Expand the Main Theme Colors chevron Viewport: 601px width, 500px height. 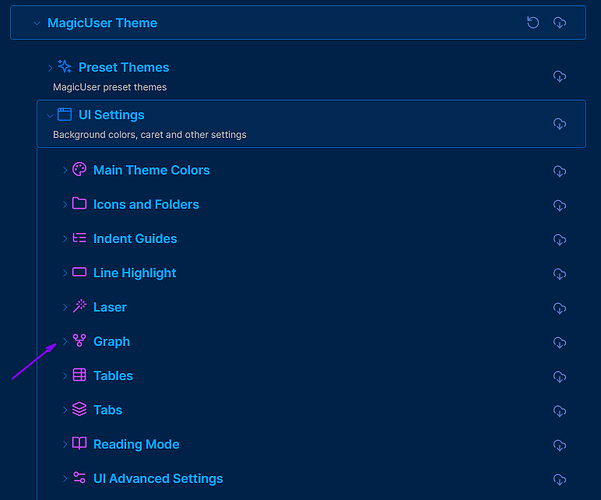[65, 170]
